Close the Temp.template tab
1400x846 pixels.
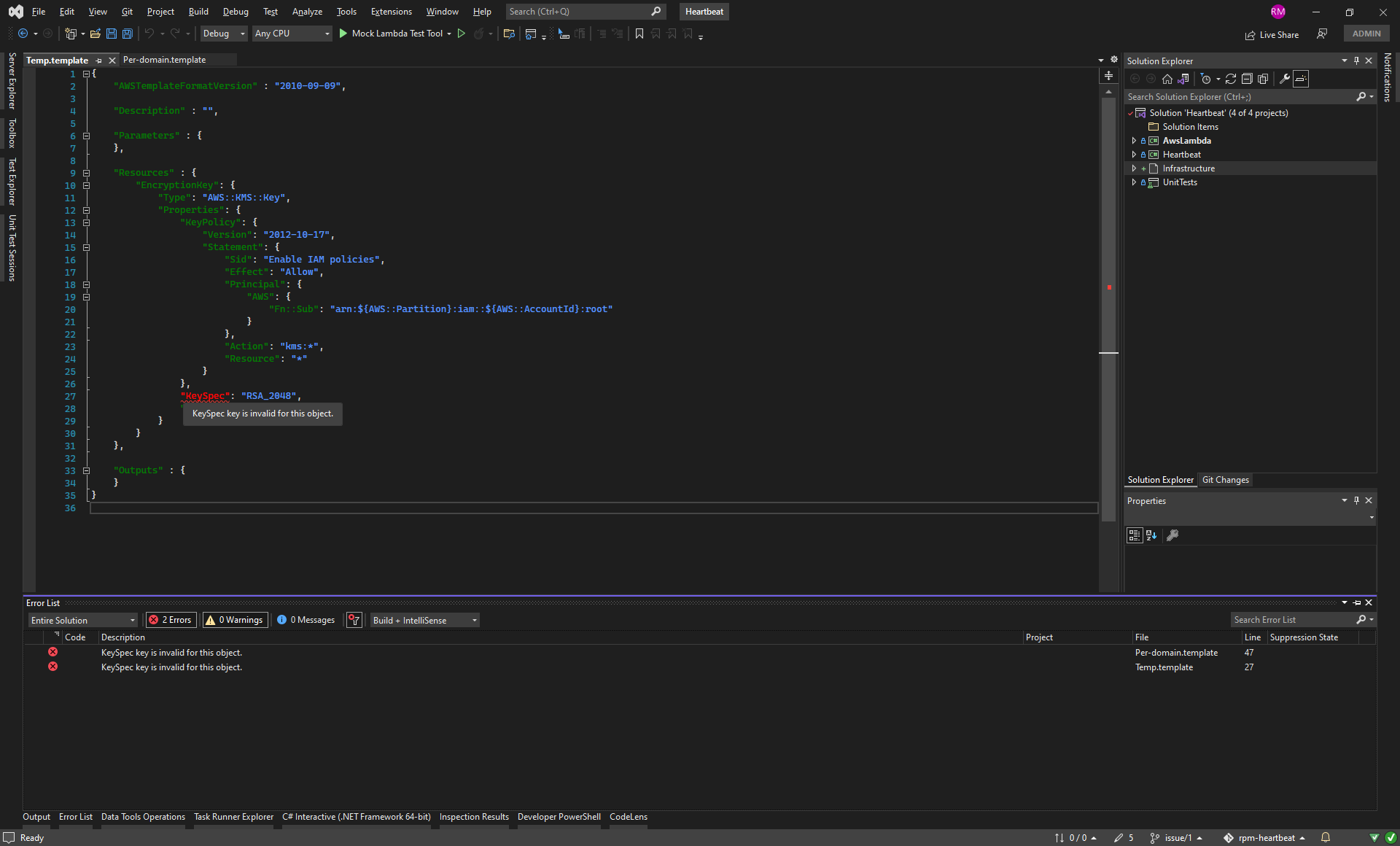pos(112,61)
